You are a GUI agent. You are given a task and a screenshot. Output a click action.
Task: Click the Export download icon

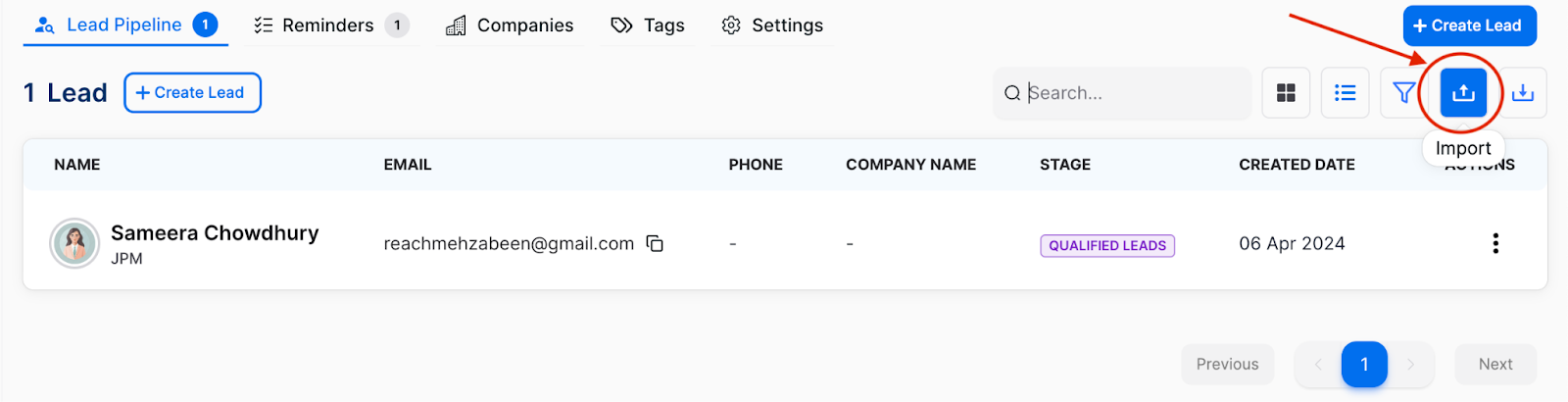[1523, 93]
